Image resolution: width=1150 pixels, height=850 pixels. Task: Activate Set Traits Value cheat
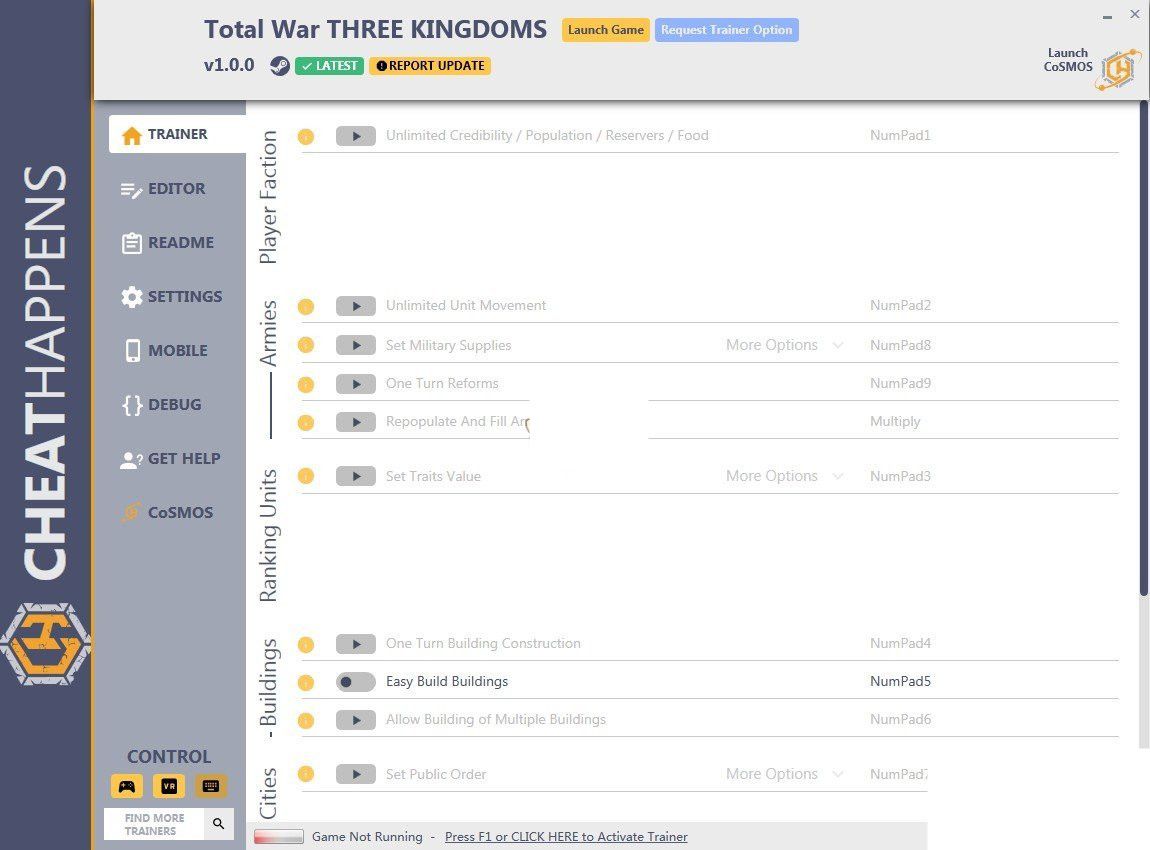click(x=356, y=476)
